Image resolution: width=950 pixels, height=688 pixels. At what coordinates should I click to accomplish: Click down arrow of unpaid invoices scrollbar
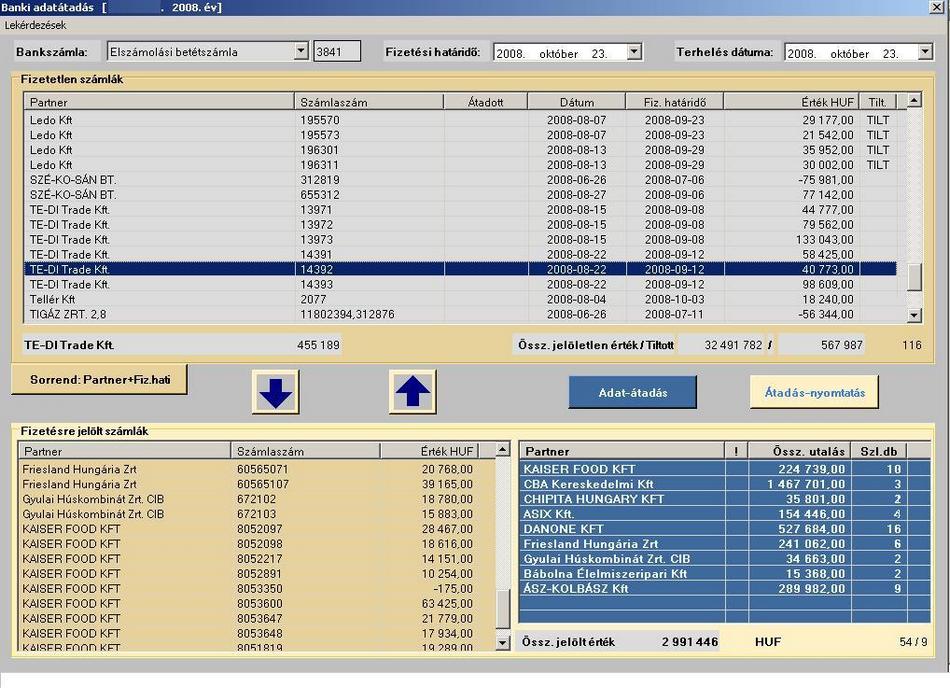914,315
